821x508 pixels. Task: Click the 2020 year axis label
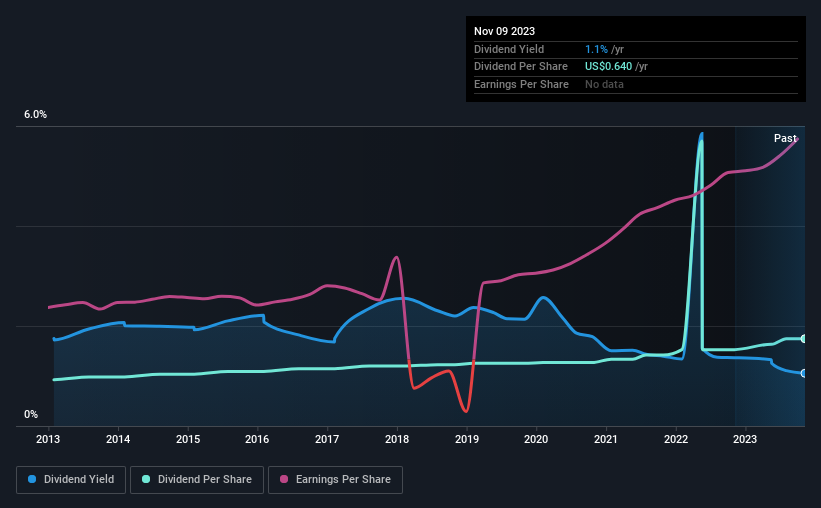[536, 439]
